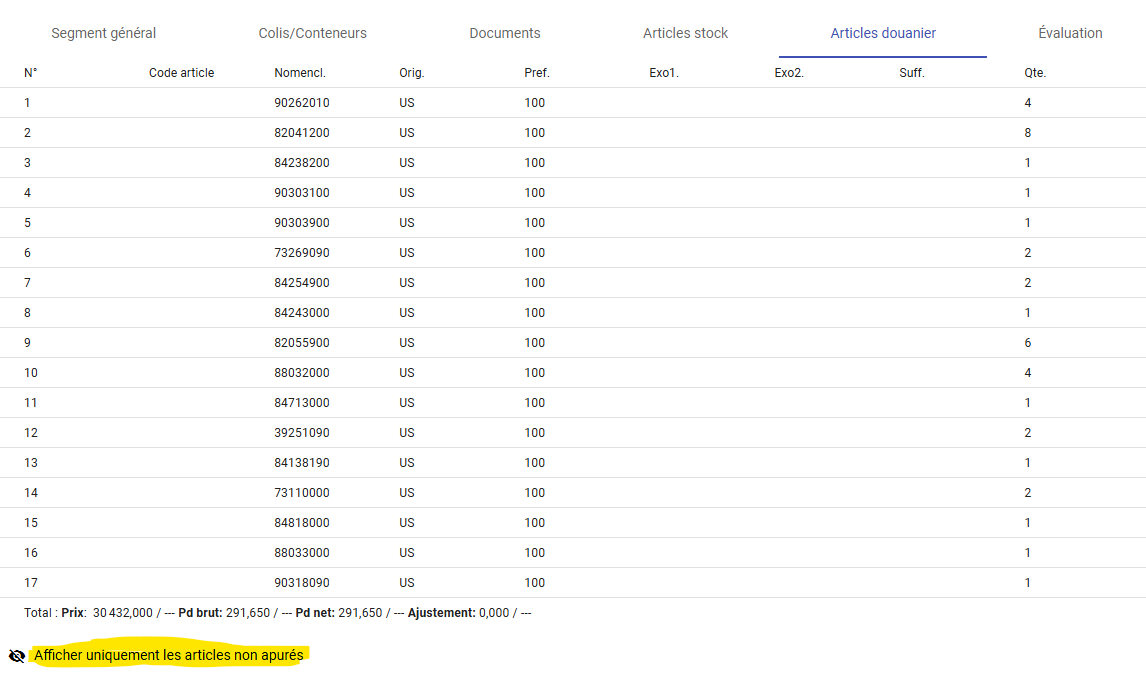Switch to the Évaluation tab

(1070, 33)
